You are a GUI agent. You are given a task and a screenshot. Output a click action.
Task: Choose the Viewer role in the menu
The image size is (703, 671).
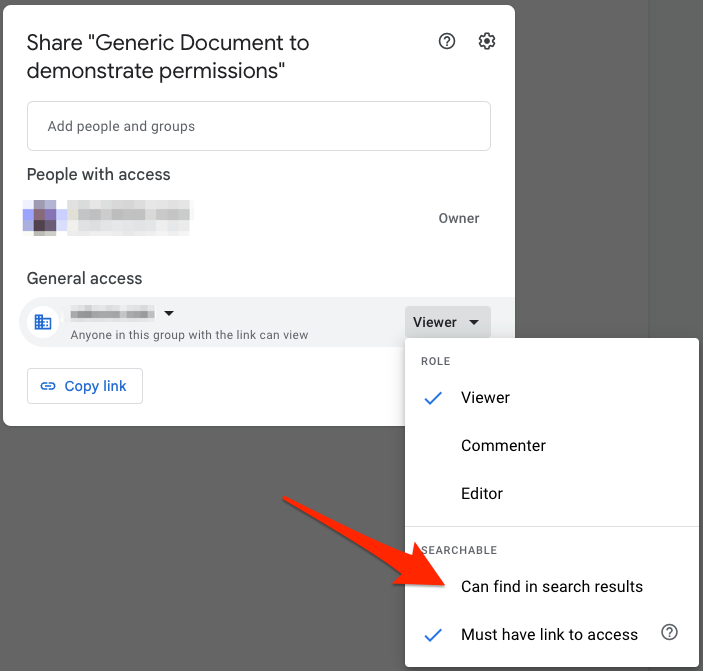(x=485, y=398)
